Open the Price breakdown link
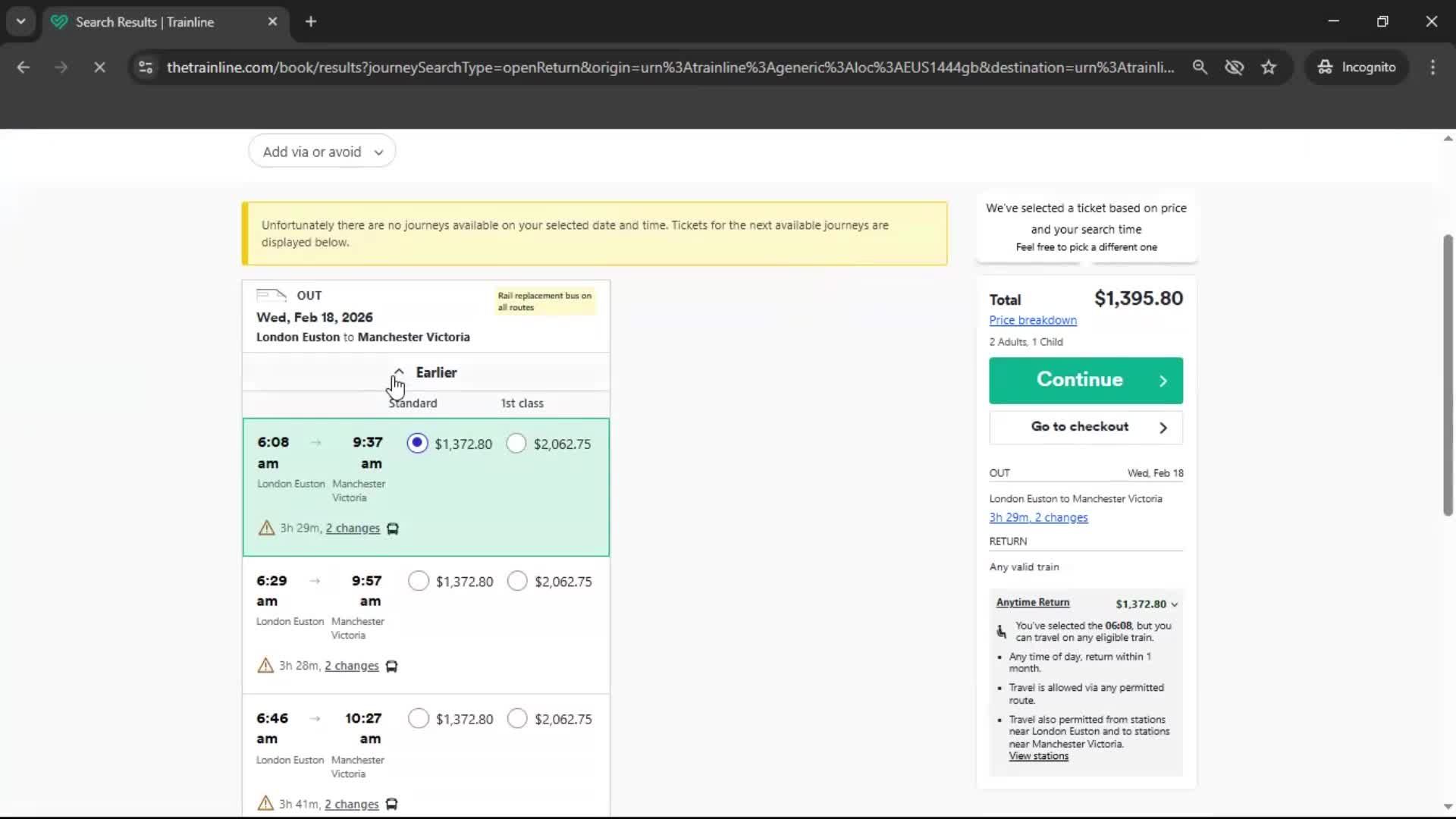 point(1032,320)
